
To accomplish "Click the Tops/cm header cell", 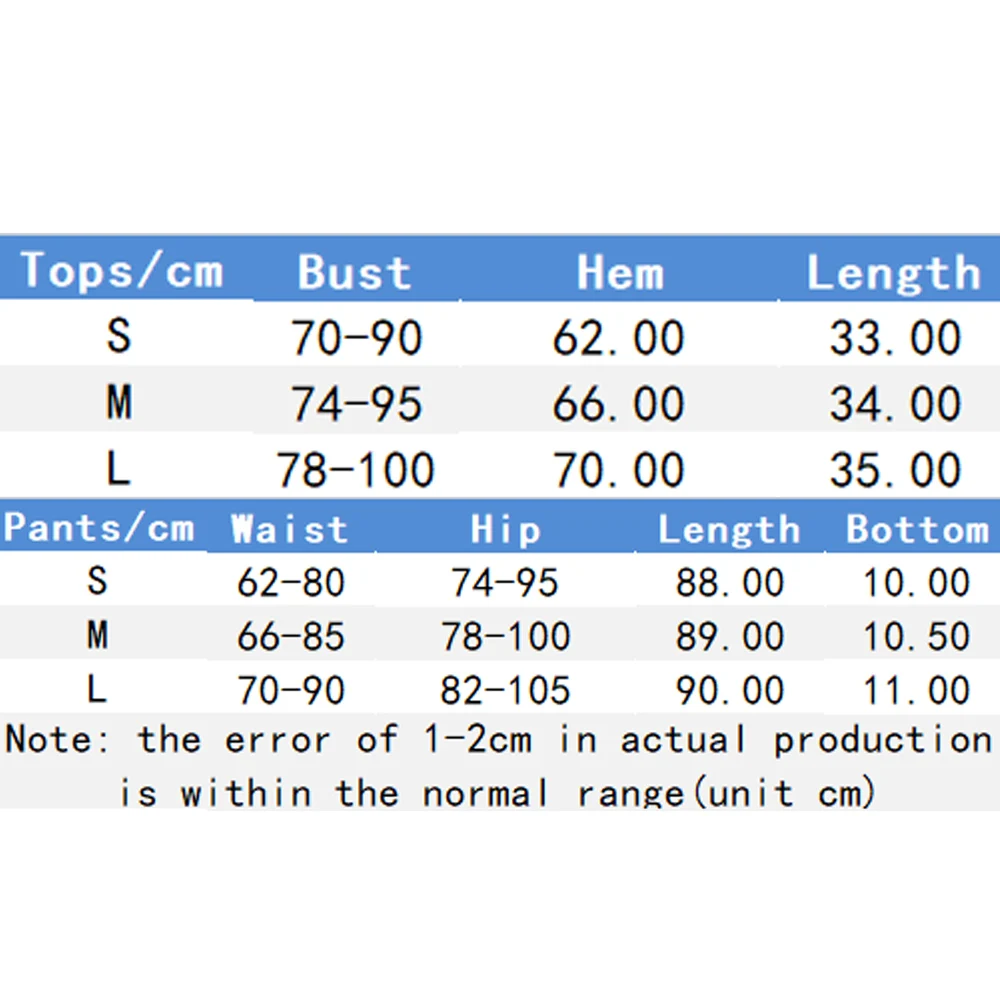I will click(121, 271).
